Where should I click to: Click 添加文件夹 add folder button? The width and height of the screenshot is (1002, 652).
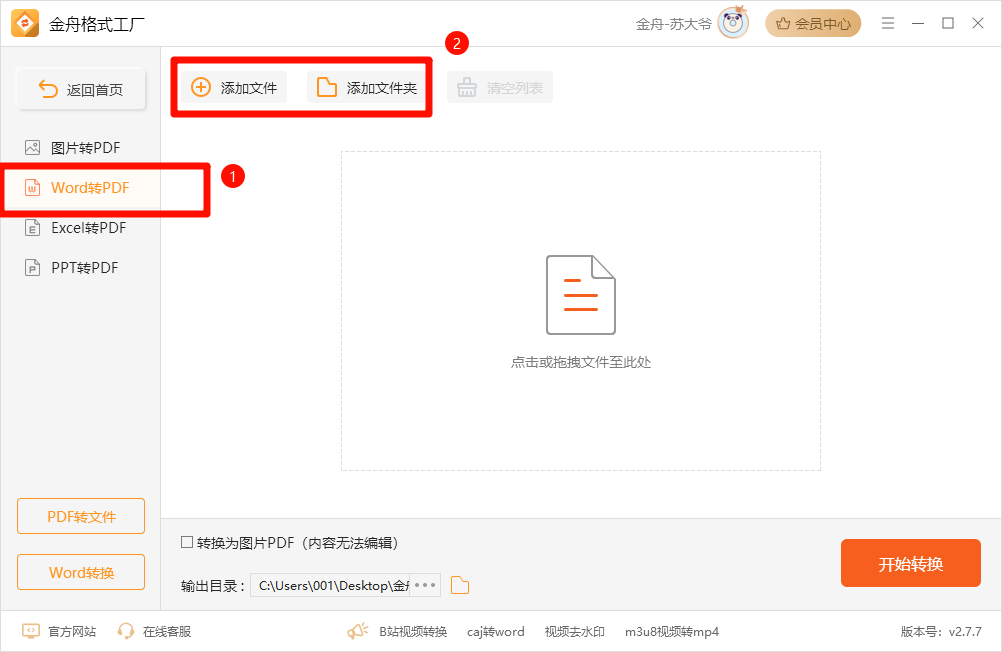[367, 88]
